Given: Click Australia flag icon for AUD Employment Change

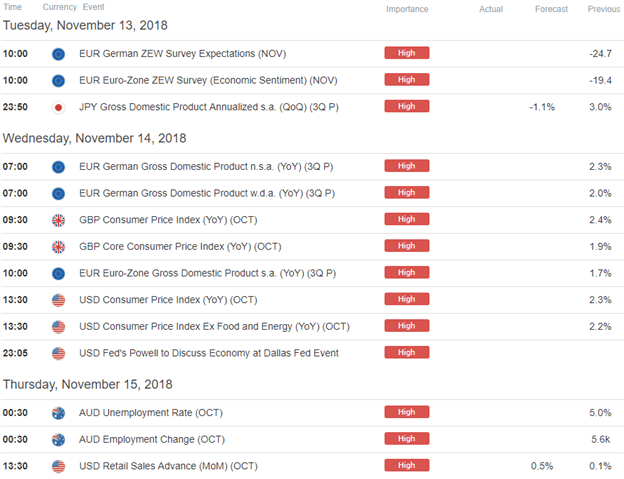Looking at the screenshot, I should 58,440.
